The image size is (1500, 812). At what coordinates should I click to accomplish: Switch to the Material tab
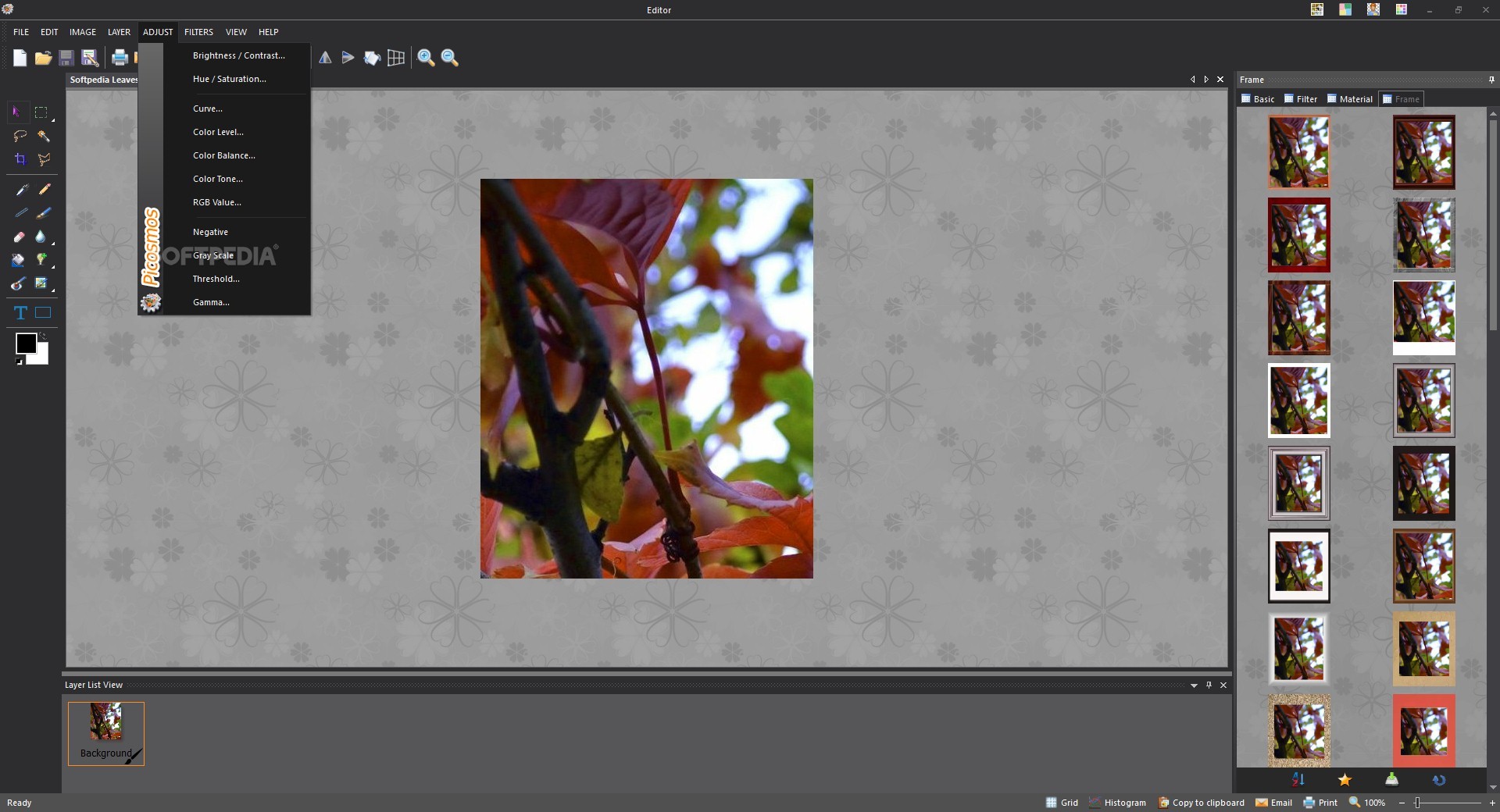point(1350,99)
